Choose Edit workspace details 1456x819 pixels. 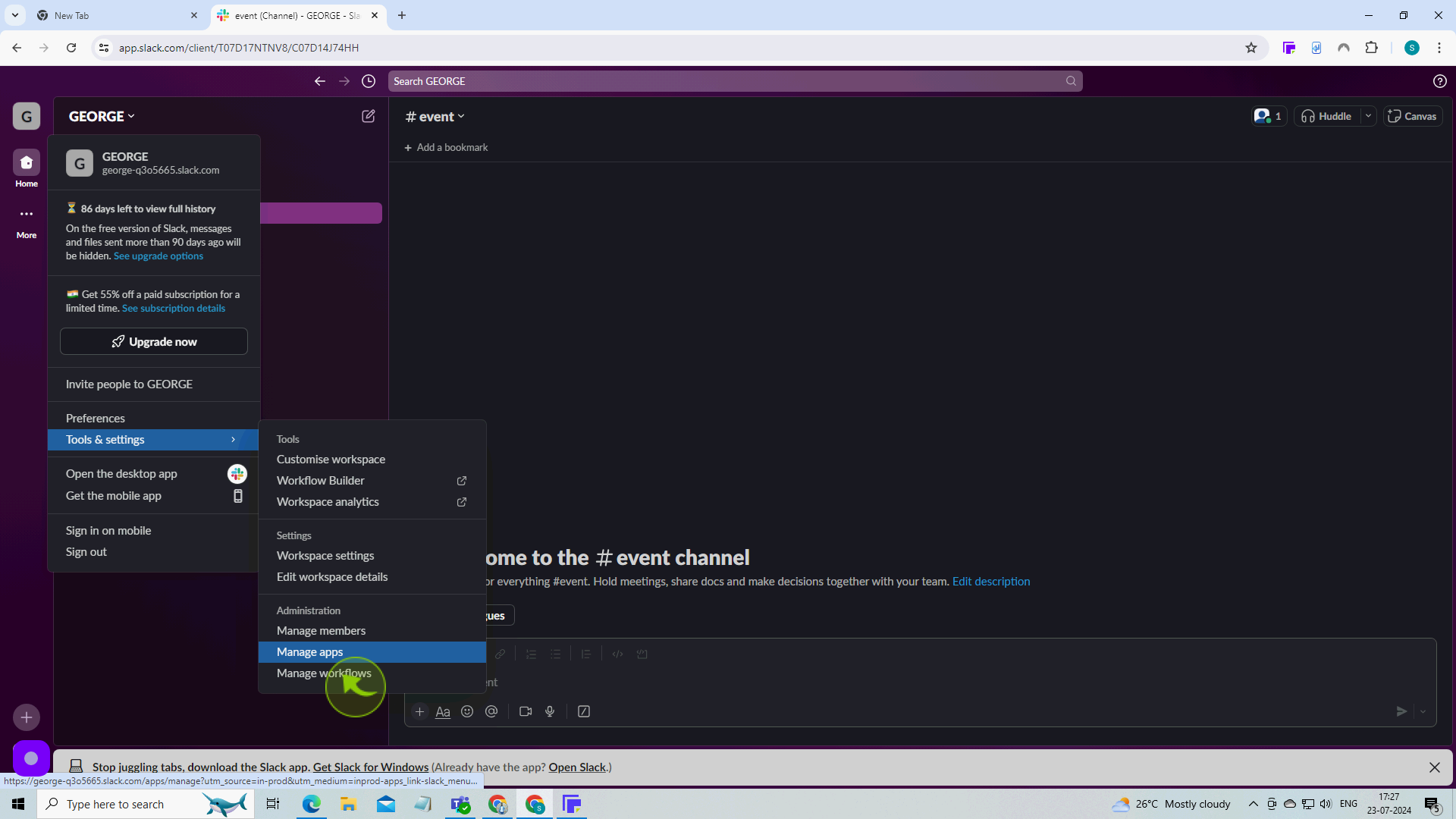[x=372, y=577]
